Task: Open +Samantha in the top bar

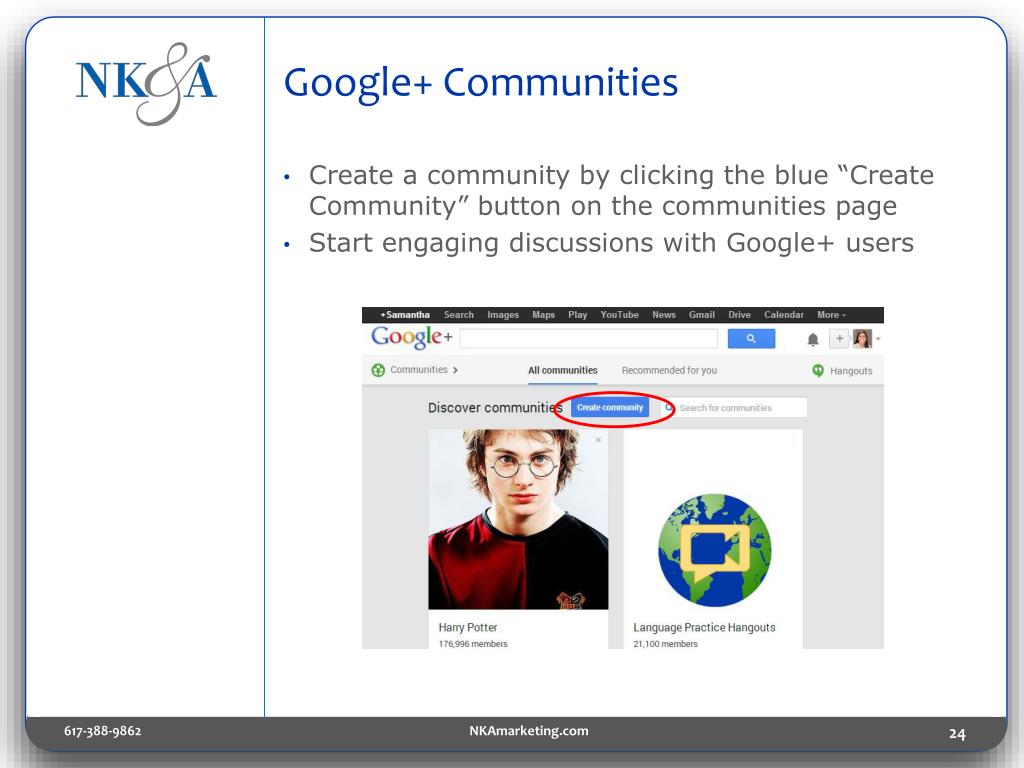Action: [405, 315]
